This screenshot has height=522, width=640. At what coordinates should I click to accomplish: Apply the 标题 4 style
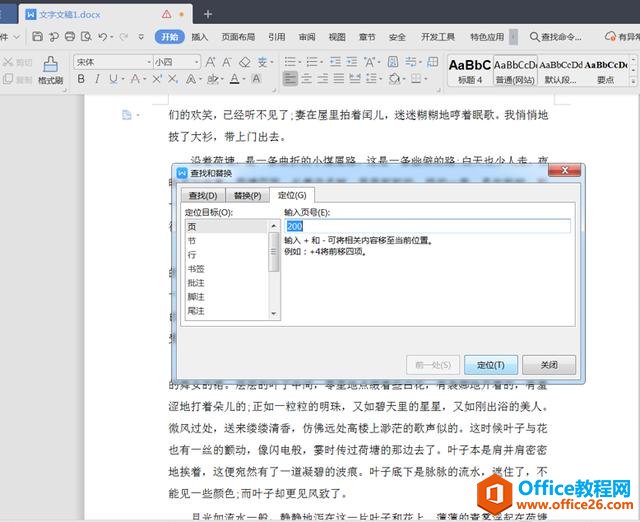click(470, 71)
